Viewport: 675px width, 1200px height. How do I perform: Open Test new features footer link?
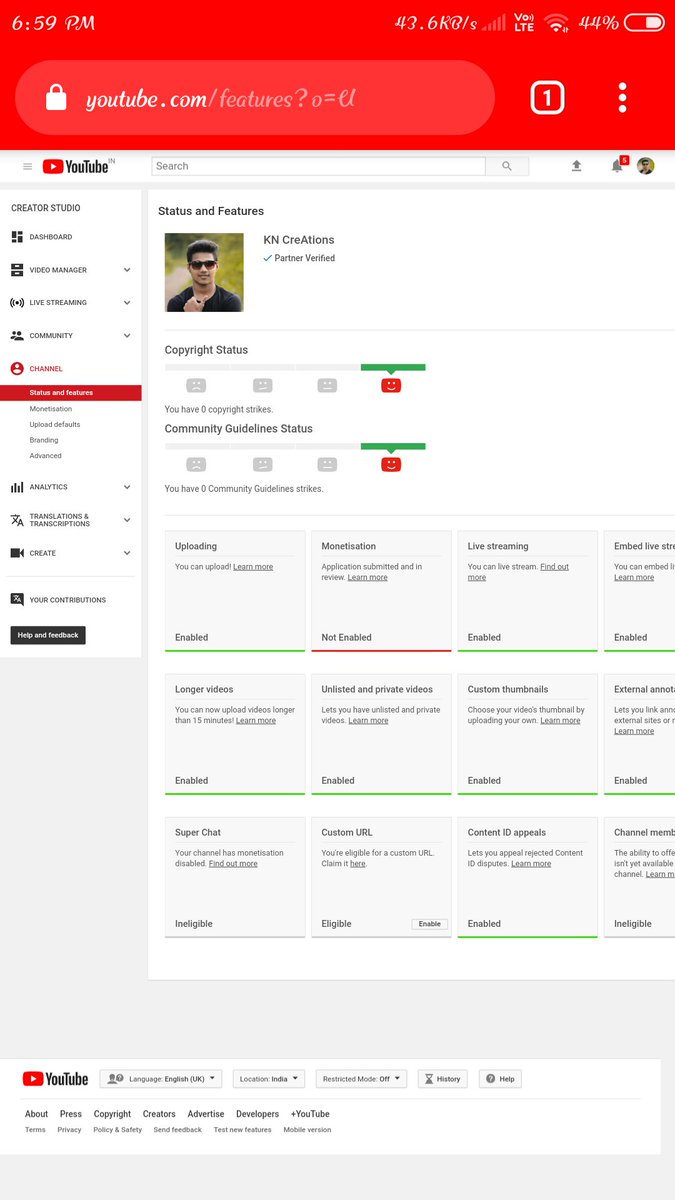pyautogui.click(x=242, y=1130)
